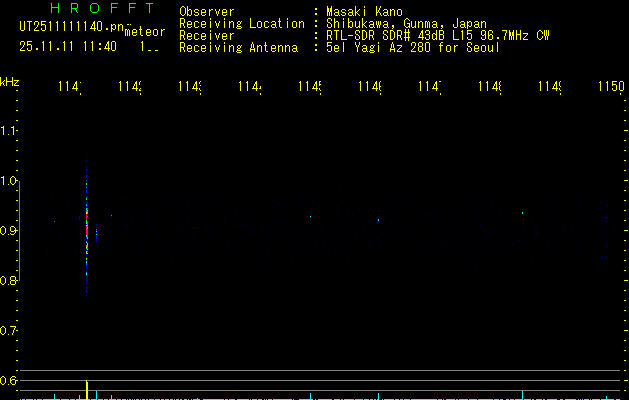Click the "Observer" field label
Screen dimensions: 629x400
tap(207, 12)
